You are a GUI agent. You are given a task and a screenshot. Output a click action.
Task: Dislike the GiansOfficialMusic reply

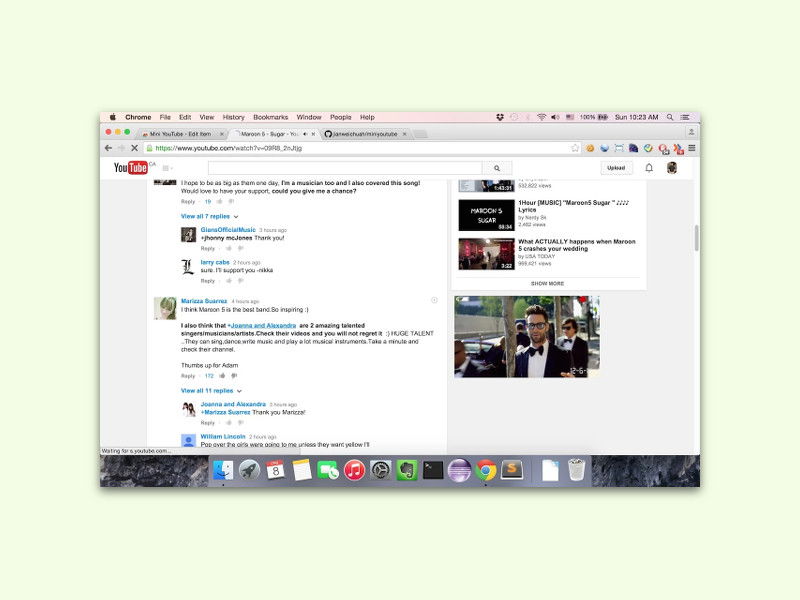click(241, 248)
